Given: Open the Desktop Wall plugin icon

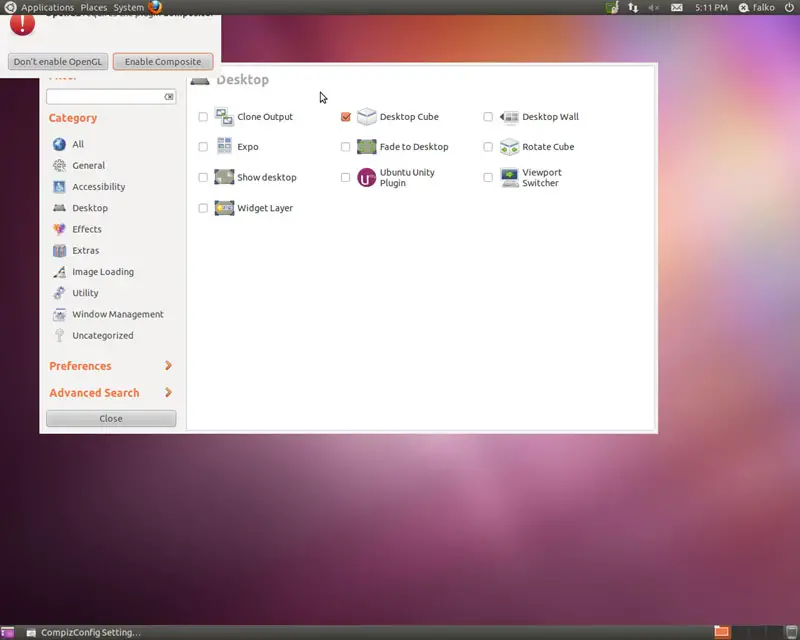Looking at the screenshot, I should pos(509,117).
